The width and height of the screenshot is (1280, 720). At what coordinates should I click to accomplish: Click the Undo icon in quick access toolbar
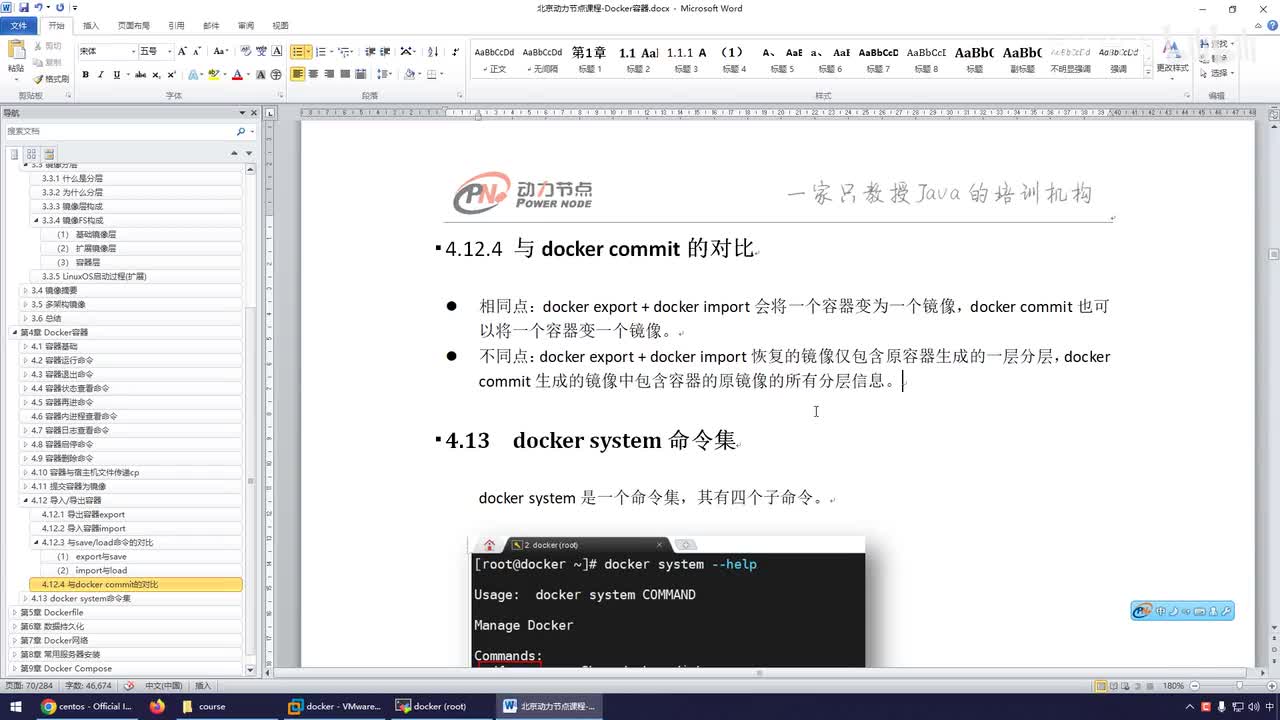pos(38,7)
